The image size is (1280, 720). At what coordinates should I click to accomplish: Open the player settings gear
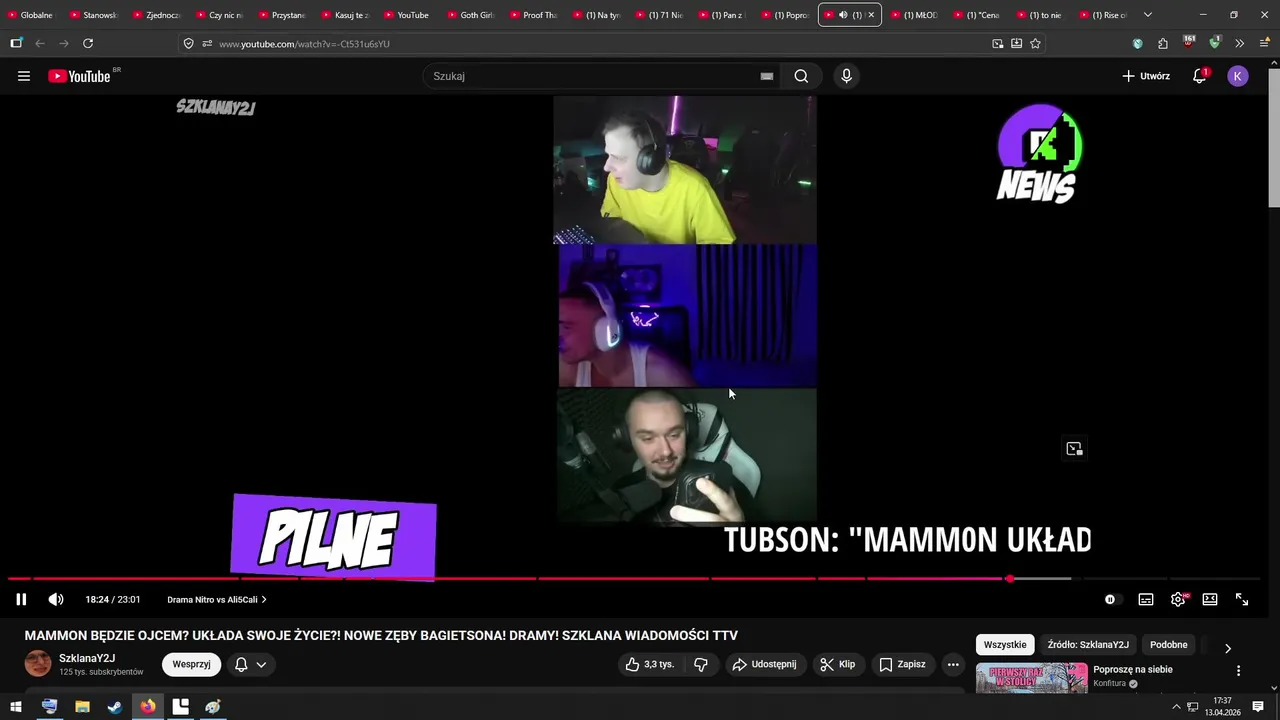1178,600
